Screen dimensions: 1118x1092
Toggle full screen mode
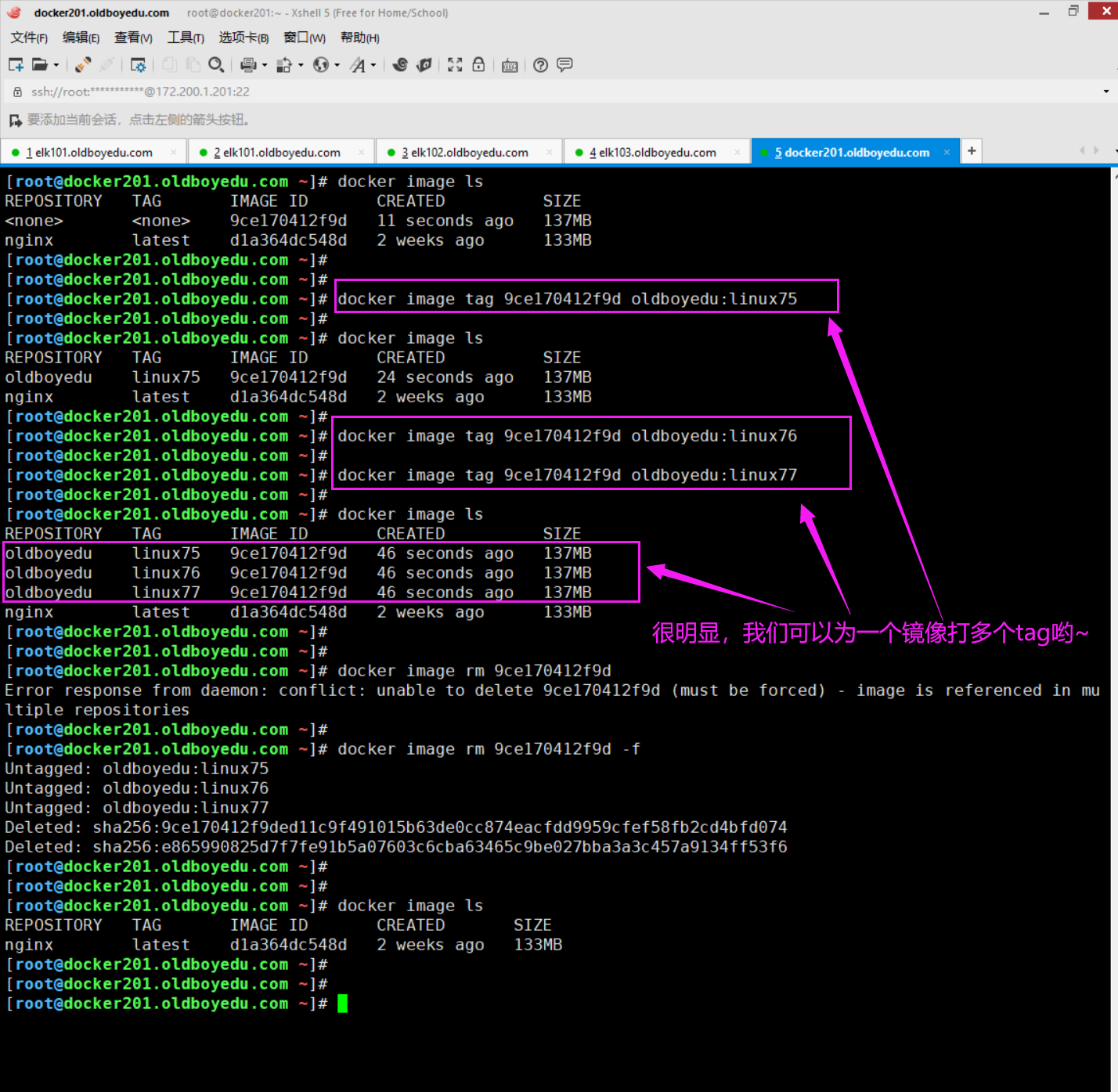point(455,65)
